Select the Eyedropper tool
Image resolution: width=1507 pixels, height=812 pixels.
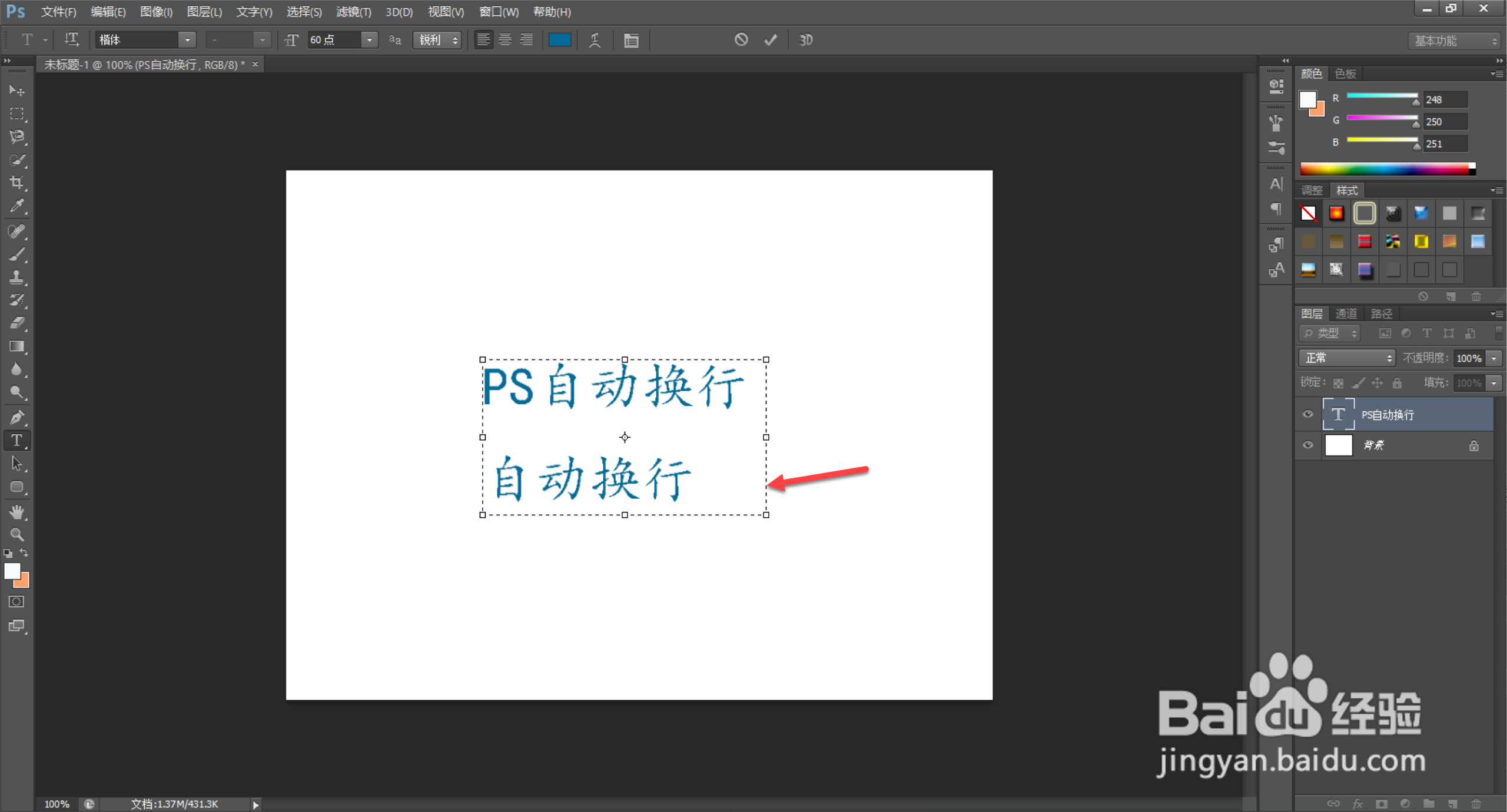point(16,206)
